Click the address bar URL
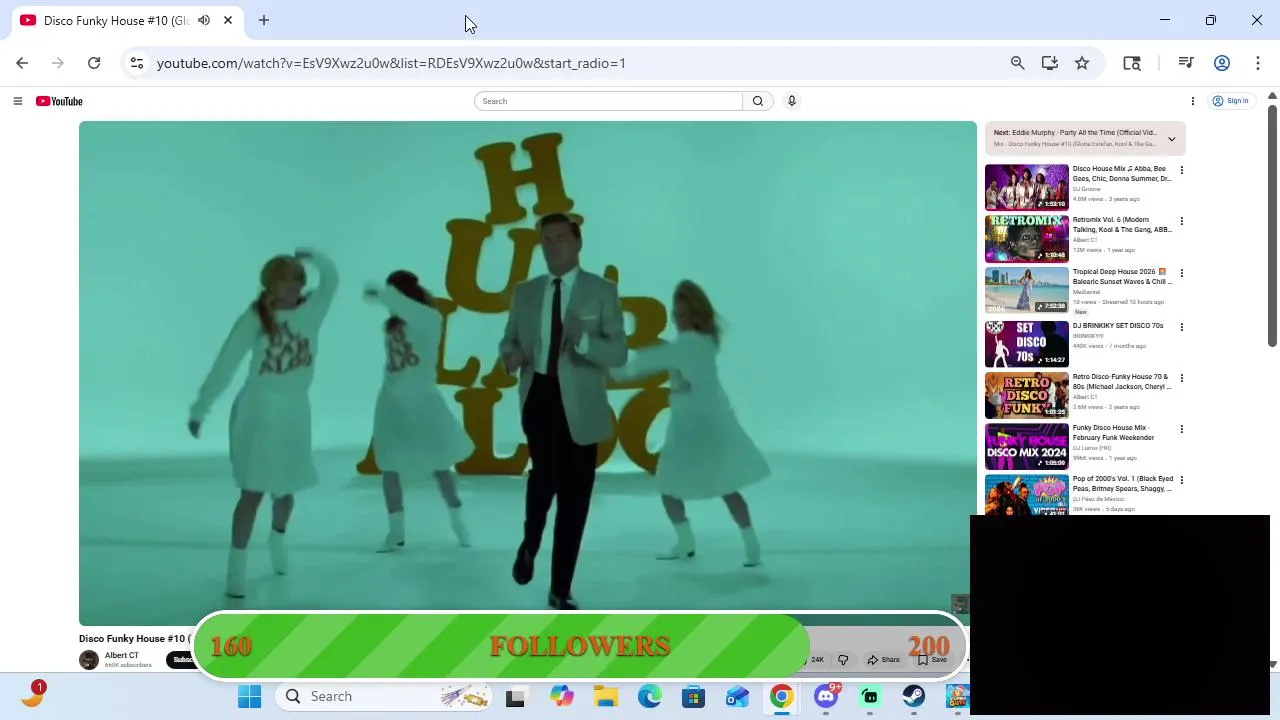This screenshot has width=1280, height=720. click(391, 63)
